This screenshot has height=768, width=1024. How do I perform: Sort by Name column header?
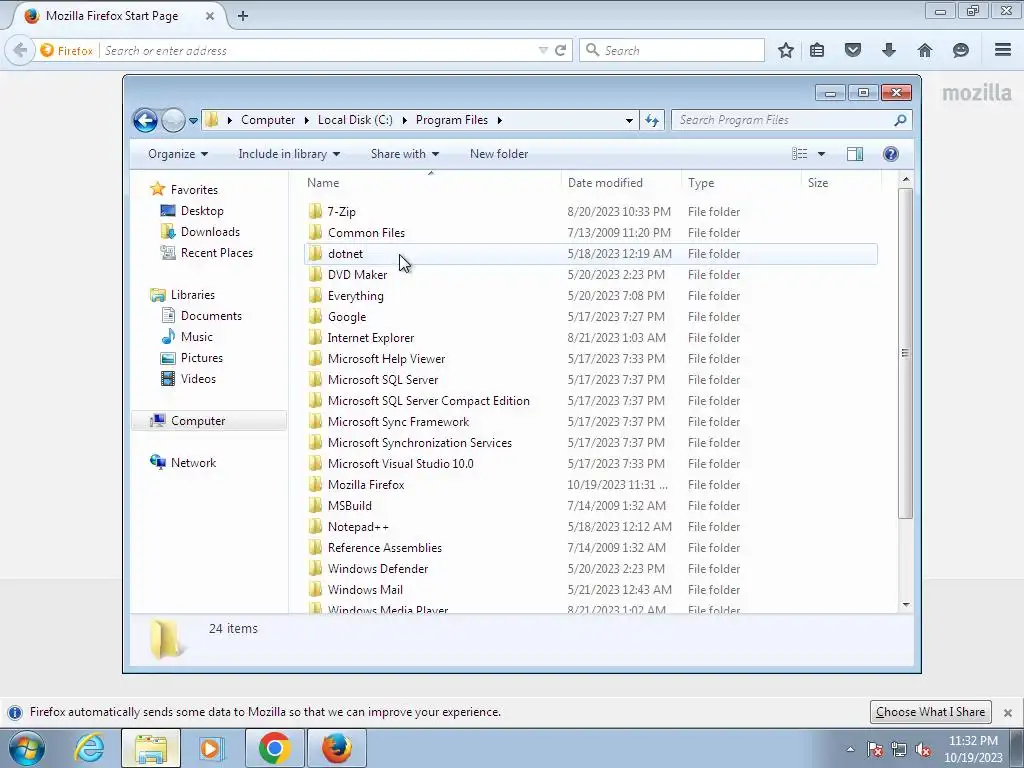pyautogui.click(x=431, y=183)
